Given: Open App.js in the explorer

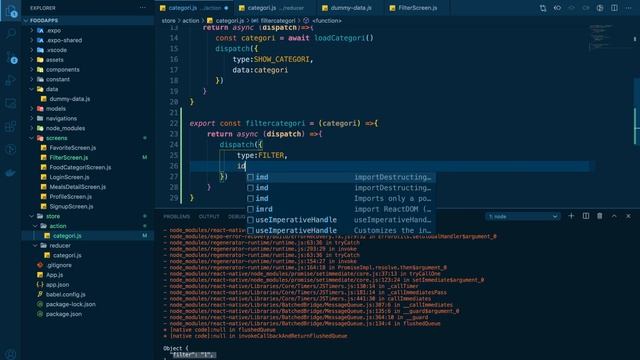Looking at the screenshot, I should [x=54, y=275].
